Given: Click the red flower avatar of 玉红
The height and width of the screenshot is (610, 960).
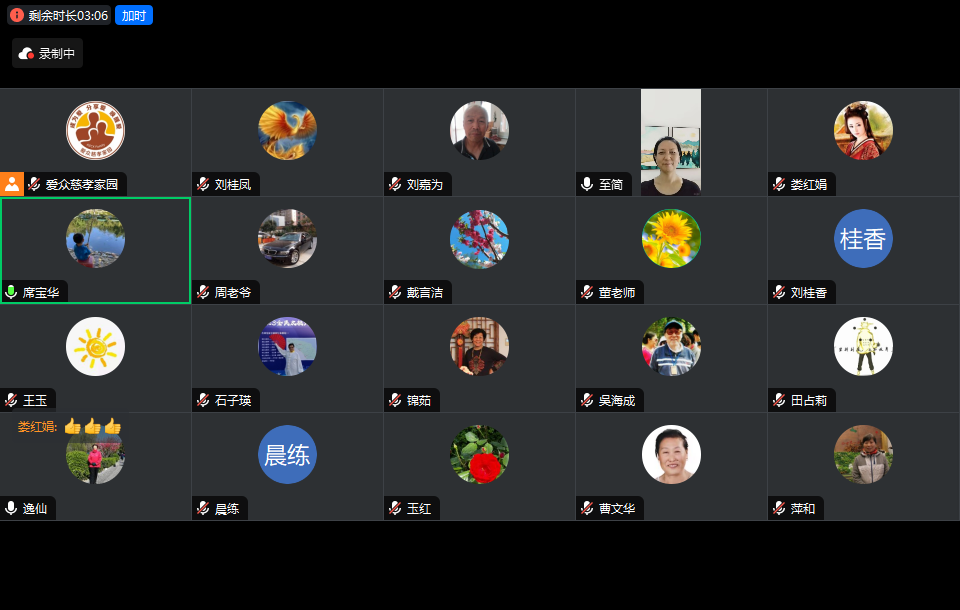Looking at the screenshot, I should tap(479, 454).
